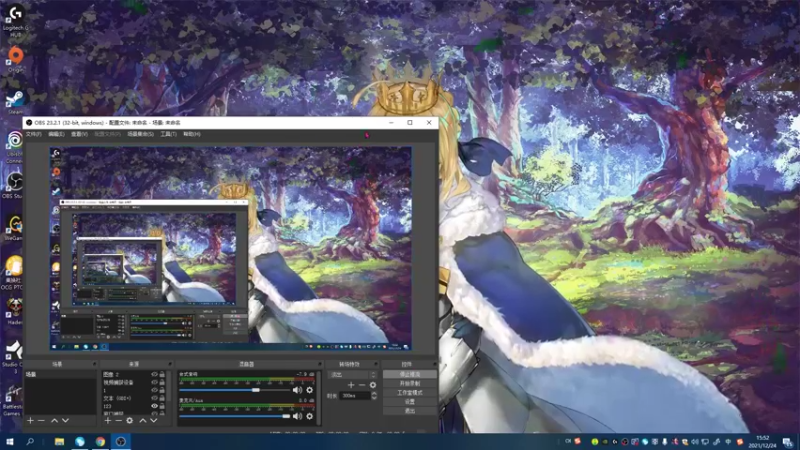Open the OBS Studio desktop shortcut

pyautogui.click(x=14, y=186)
